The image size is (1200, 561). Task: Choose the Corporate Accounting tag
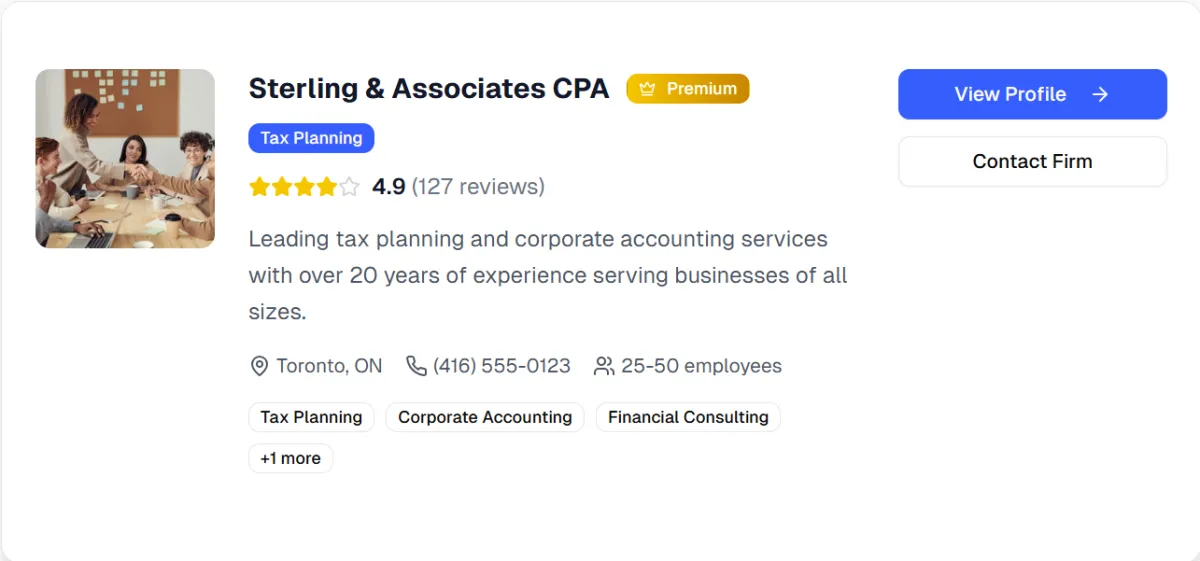pos(485,417)
